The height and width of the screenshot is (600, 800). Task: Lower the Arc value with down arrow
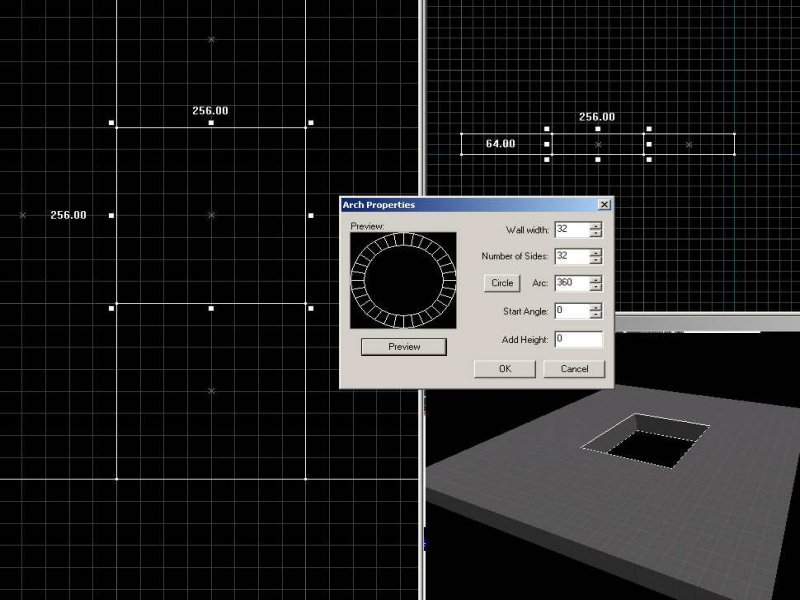click(596, 287)
